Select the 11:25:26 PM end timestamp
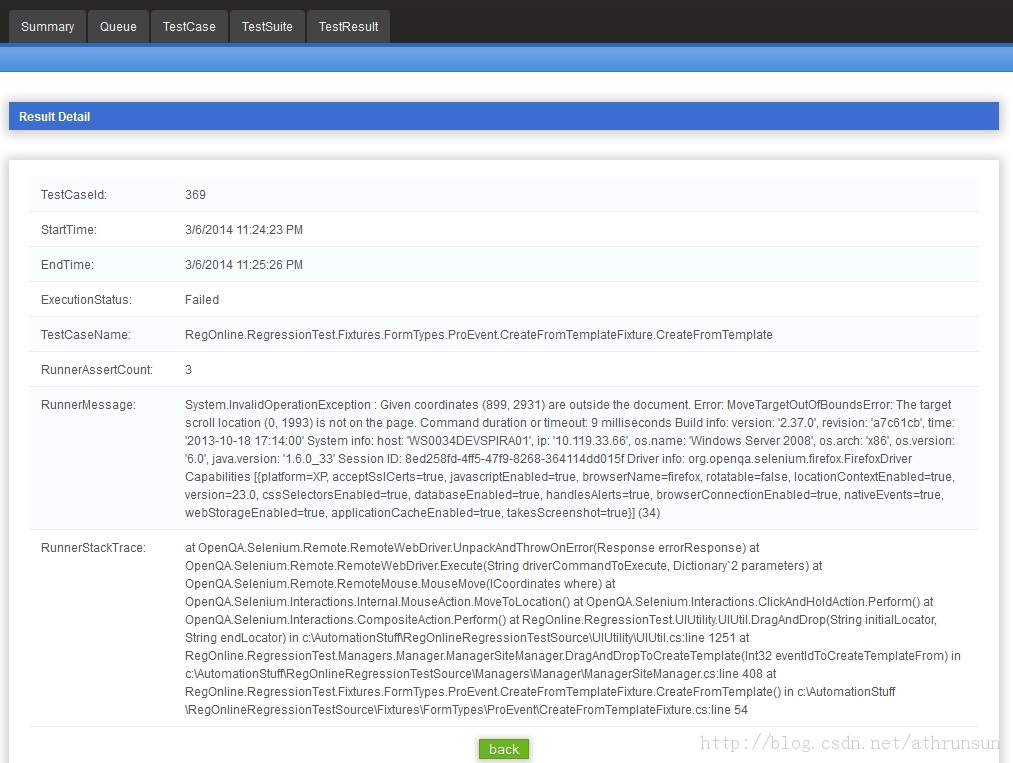The height and width of the screenshot is (763, 1013). coord(243,265)
